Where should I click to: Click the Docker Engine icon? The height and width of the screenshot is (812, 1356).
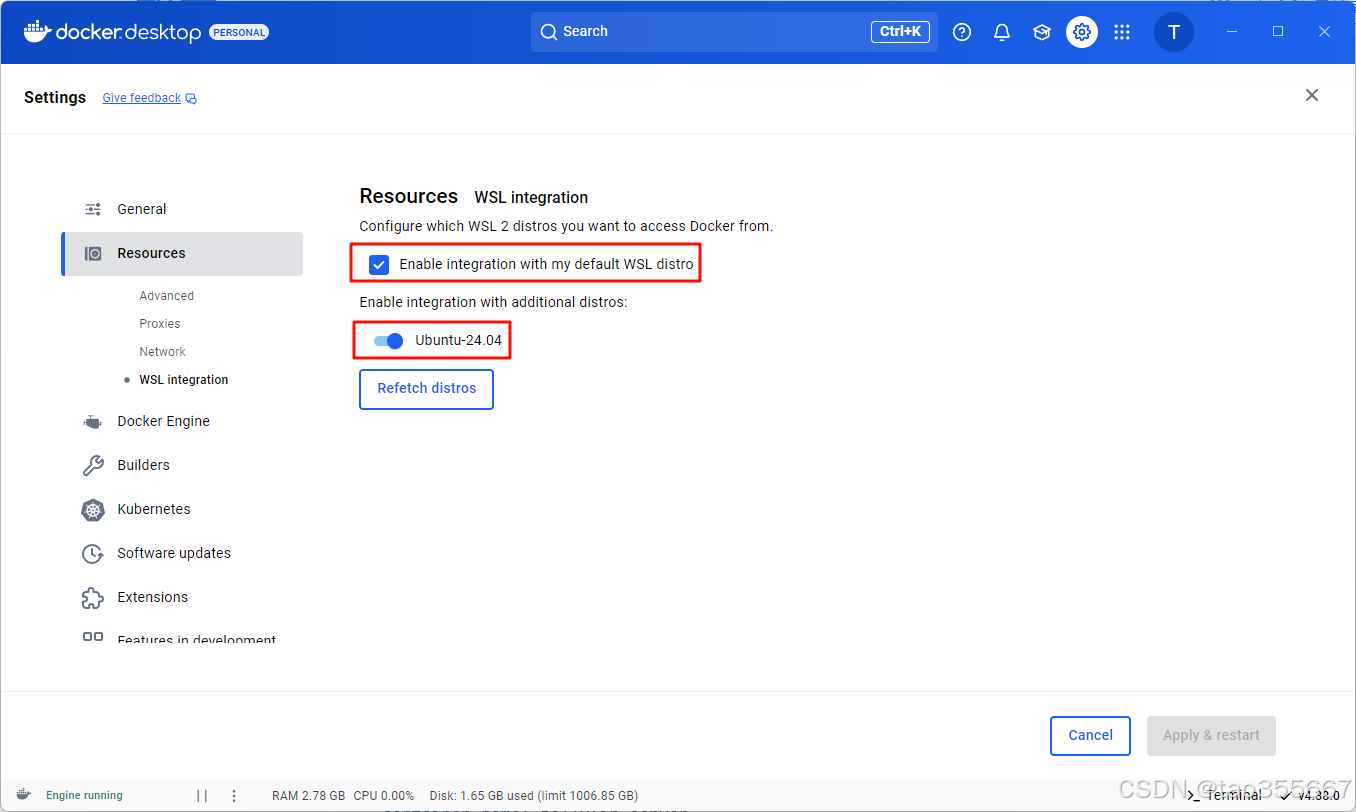(93, 421)
